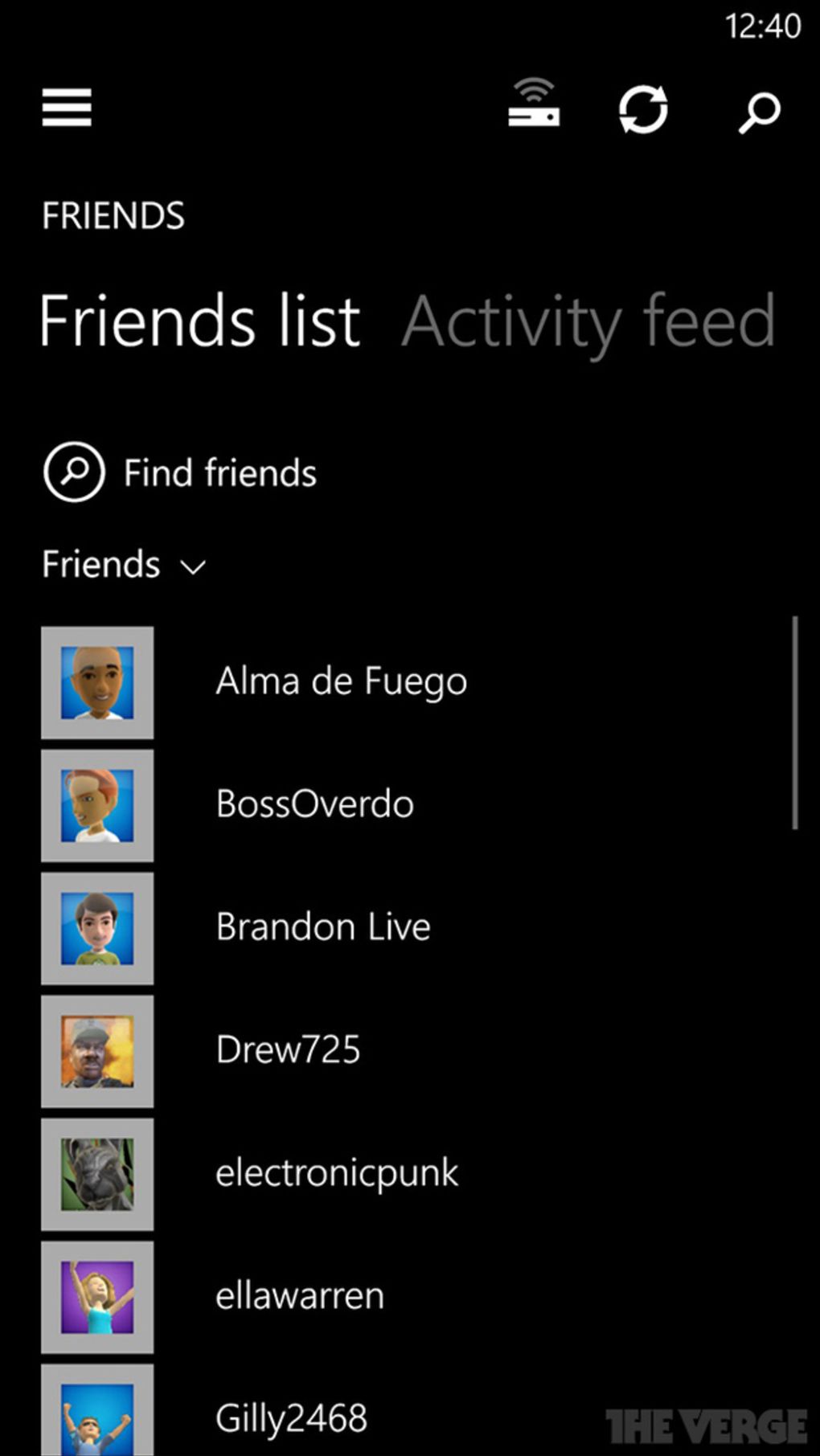Tap electronicpunk's avatar tile

point(97,1175)
